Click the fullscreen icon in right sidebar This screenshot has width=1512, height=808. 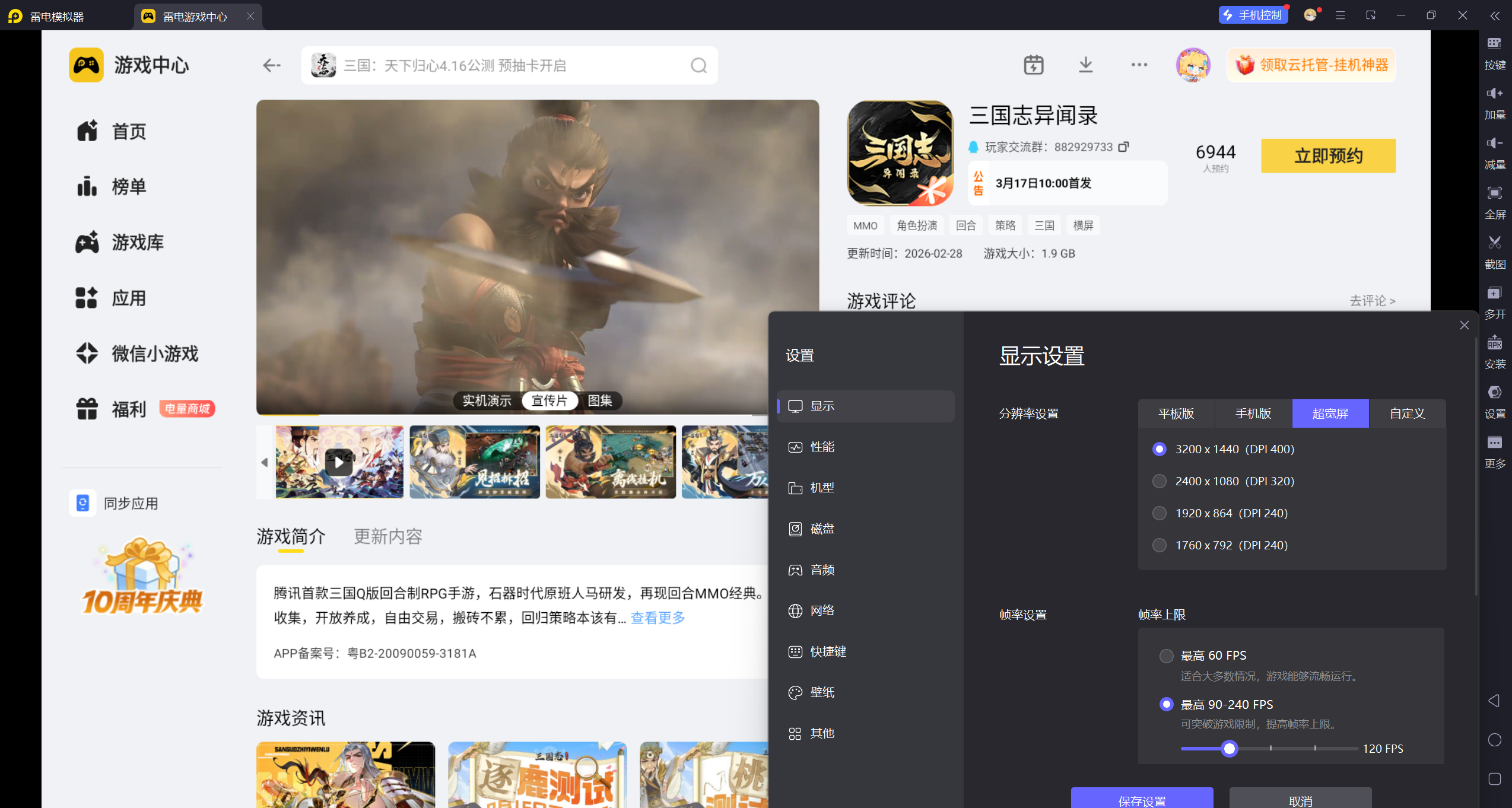[1494, 193]
